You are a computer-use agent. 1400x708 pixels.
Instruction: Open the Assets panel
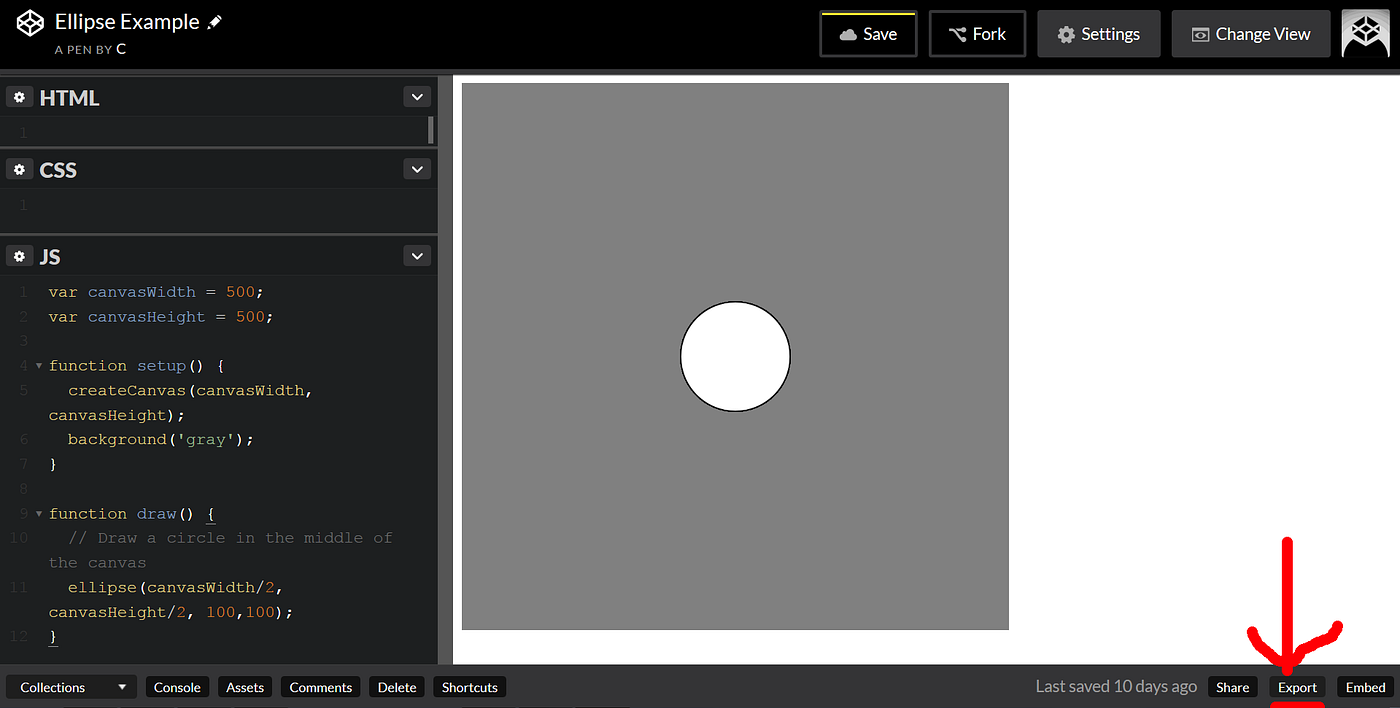click(x=244, y=687)
